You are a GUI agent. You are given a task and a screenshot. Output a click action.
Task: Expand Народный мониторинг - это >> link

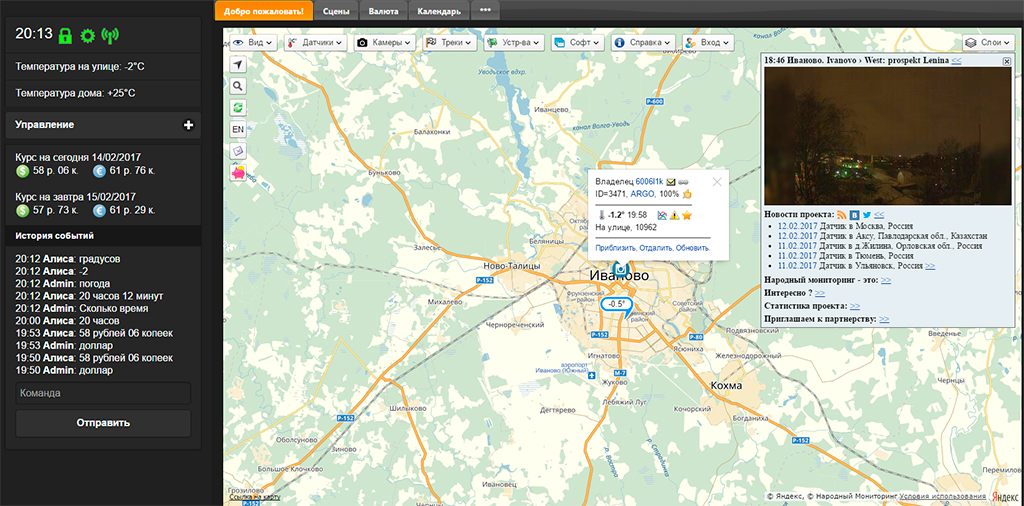(x=886, y=280)
